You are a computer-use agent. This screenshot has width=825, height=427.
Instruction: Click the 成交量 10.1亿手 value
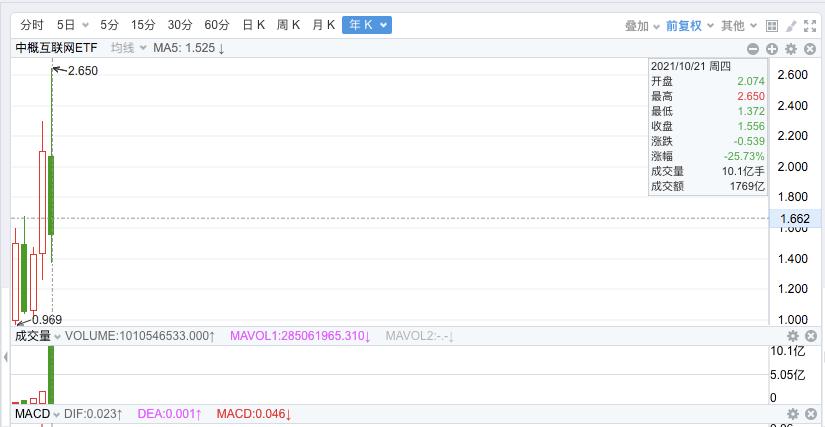tap(743, 171)
